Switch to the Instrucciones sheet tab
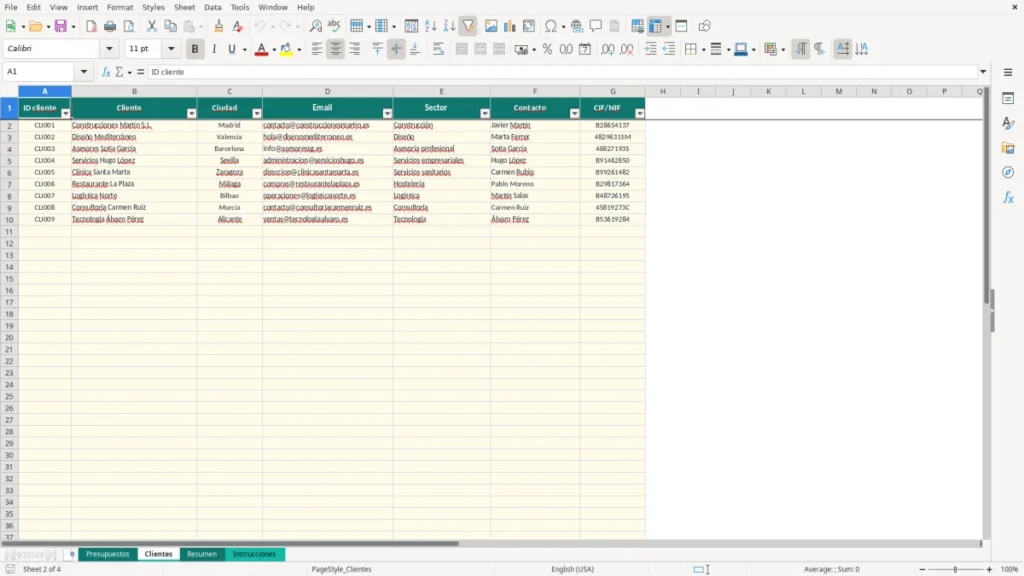This screenshot has height=576, width=1024. (254, 554)
